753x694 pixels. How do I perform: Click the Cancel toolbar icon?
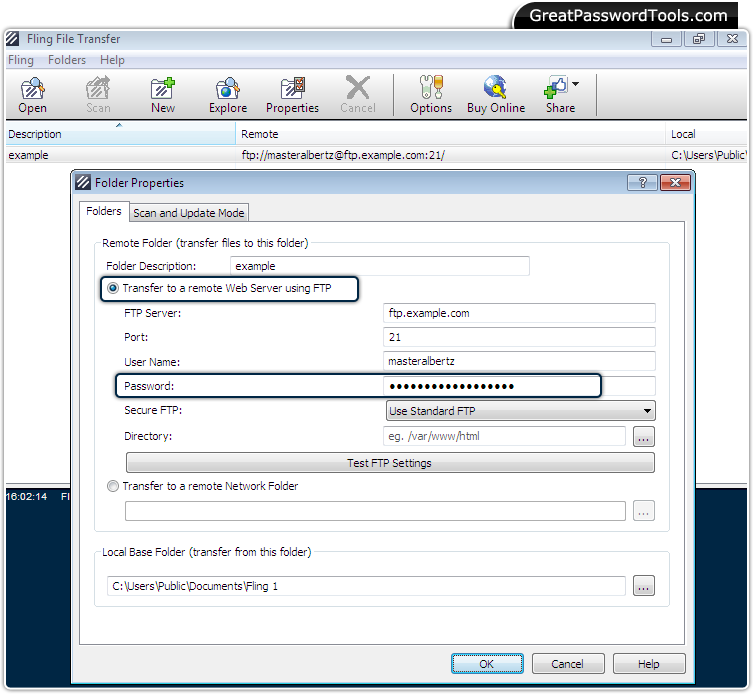point(358,95)
